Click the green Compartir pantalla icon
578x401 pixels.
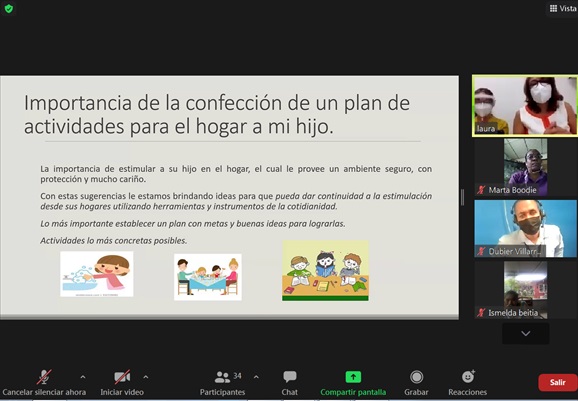[353, 377]
